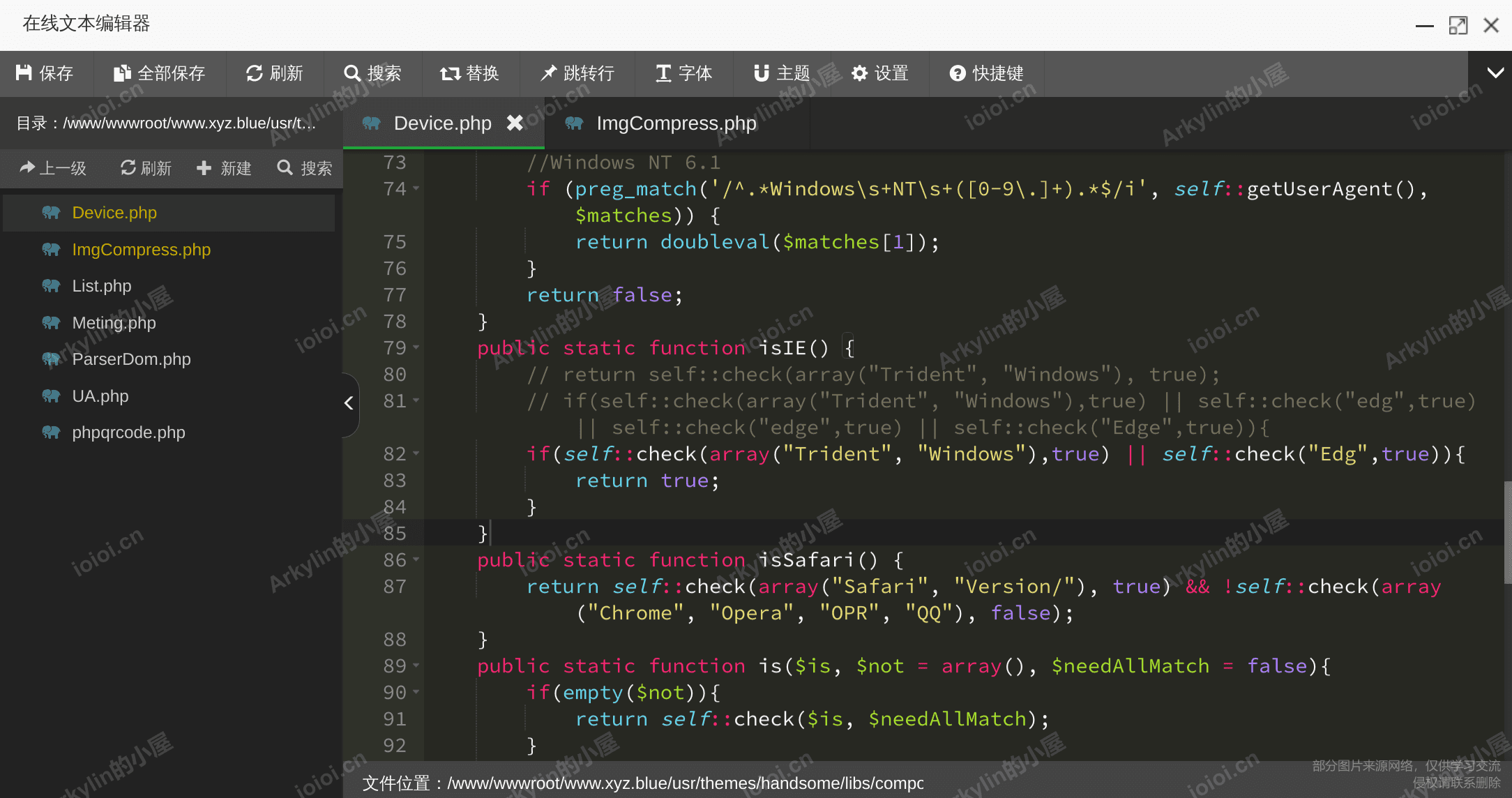
Task: Close the Device.php tab
Action: (515, 123)
